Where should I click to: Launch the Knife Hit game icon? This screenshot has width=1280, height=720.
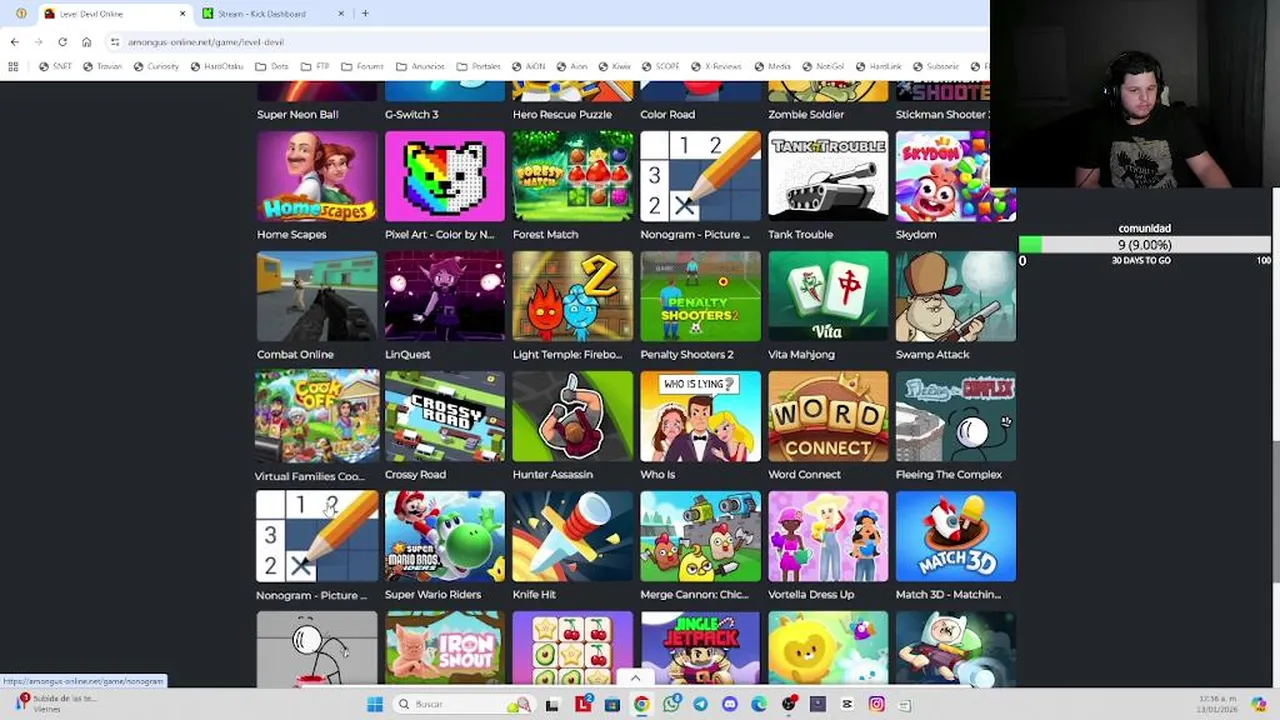click(573, 536)
